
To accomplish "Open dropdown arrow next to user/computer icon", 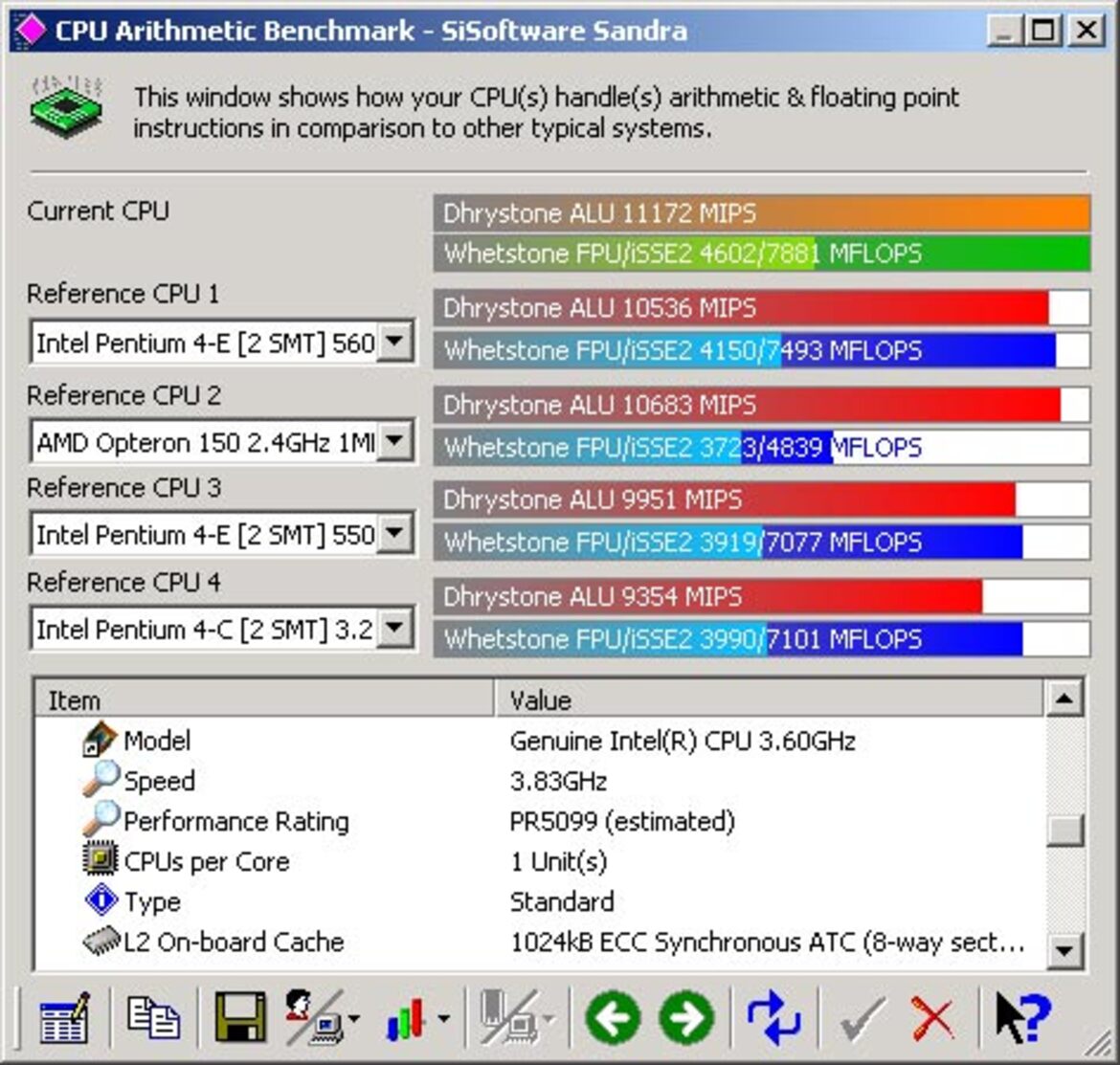I will point(353,1019).
